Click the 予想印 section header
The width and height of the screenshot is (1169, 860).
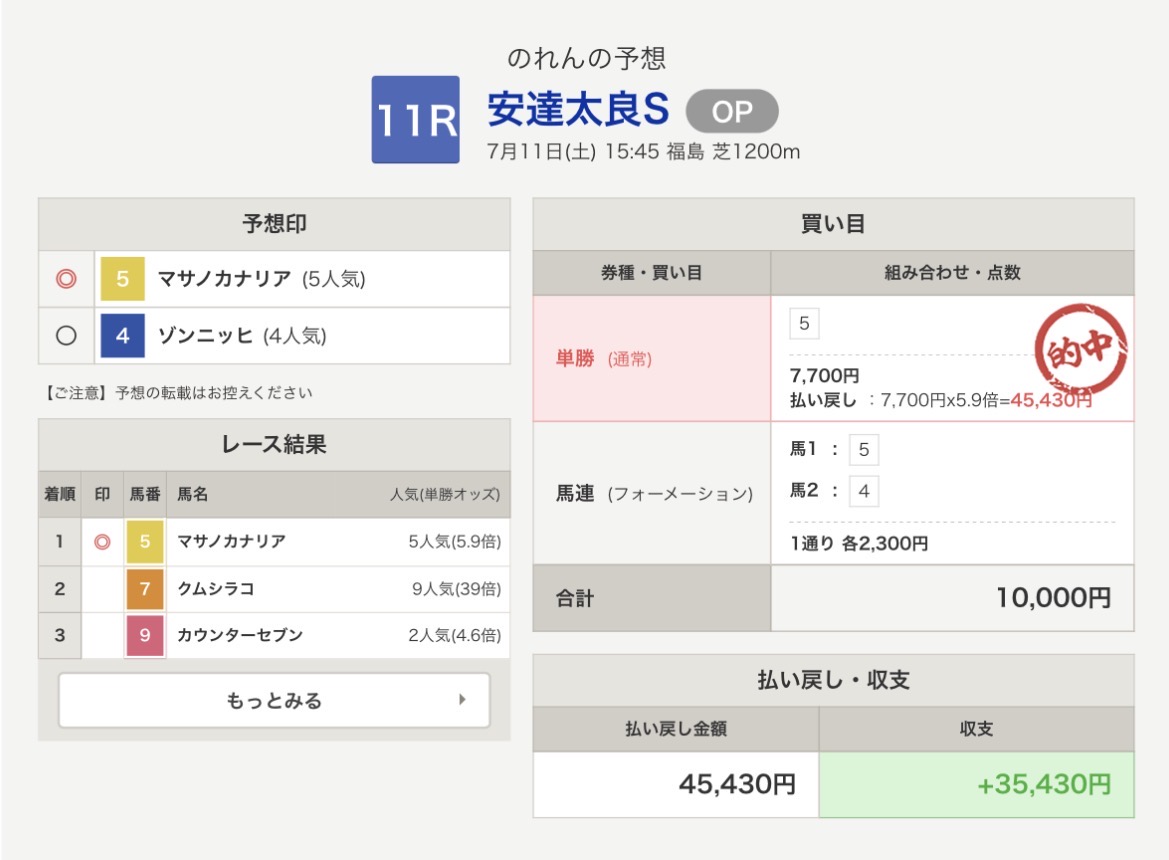pos(274,224)
